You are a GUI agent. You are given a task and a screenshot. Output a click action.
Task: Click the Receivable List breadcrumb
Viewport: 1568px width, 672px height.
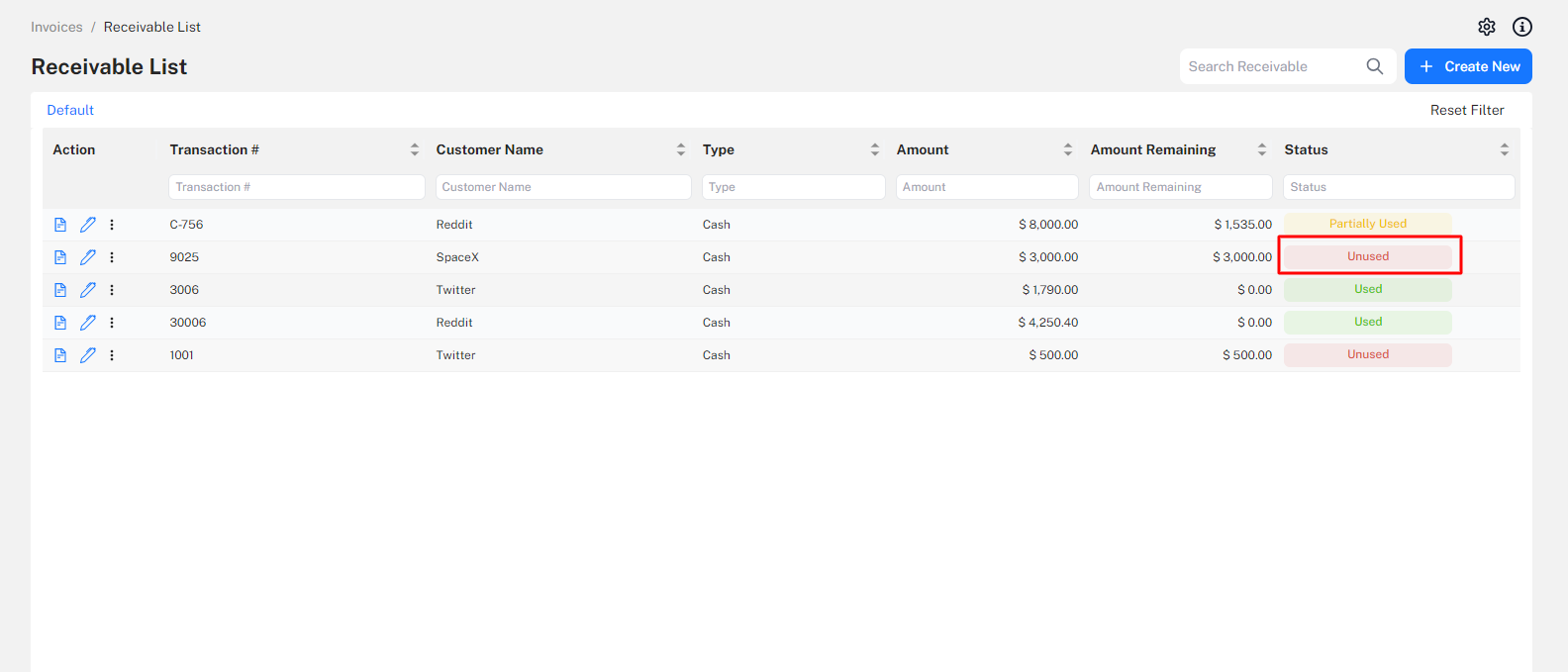pos(152,27)
